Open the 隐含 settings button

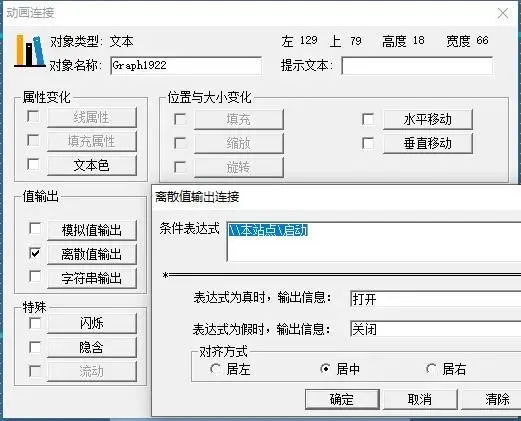[92, 347]
